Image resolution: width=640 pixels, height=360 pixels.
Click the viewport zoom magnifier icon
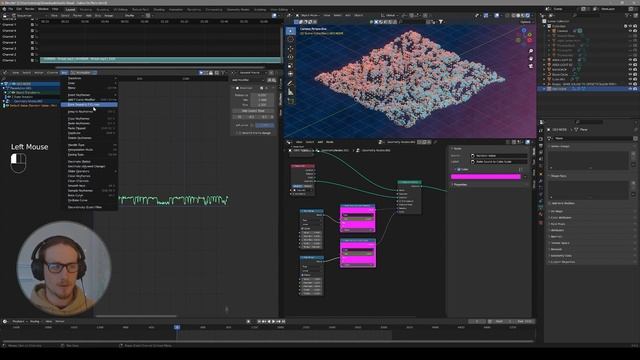[x=531, y=51]
